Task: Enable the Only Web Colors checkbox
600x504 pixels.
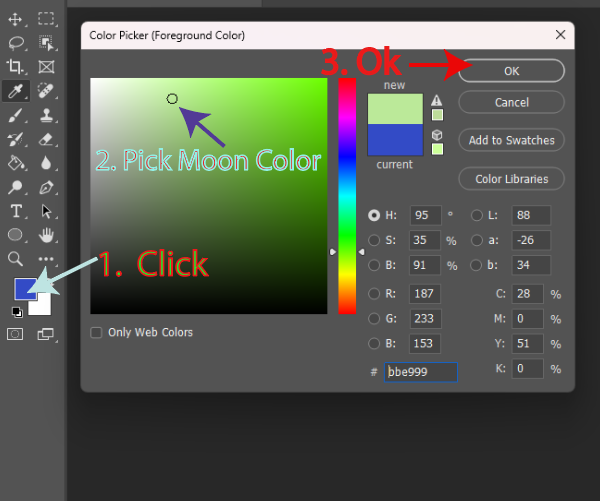Action: click(x=96, y=332)
